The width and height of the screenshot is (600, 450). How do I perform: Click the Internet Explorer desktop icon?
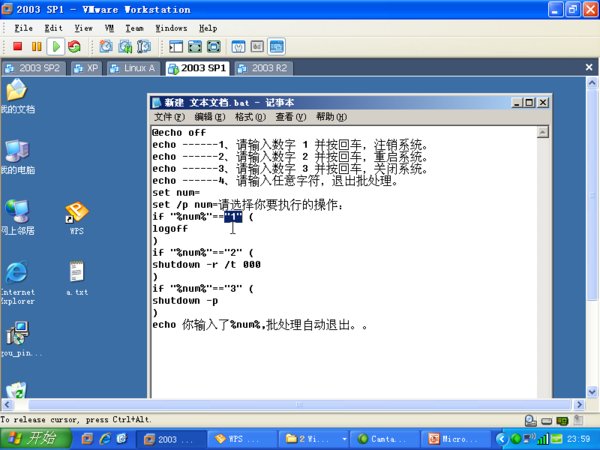17,282
